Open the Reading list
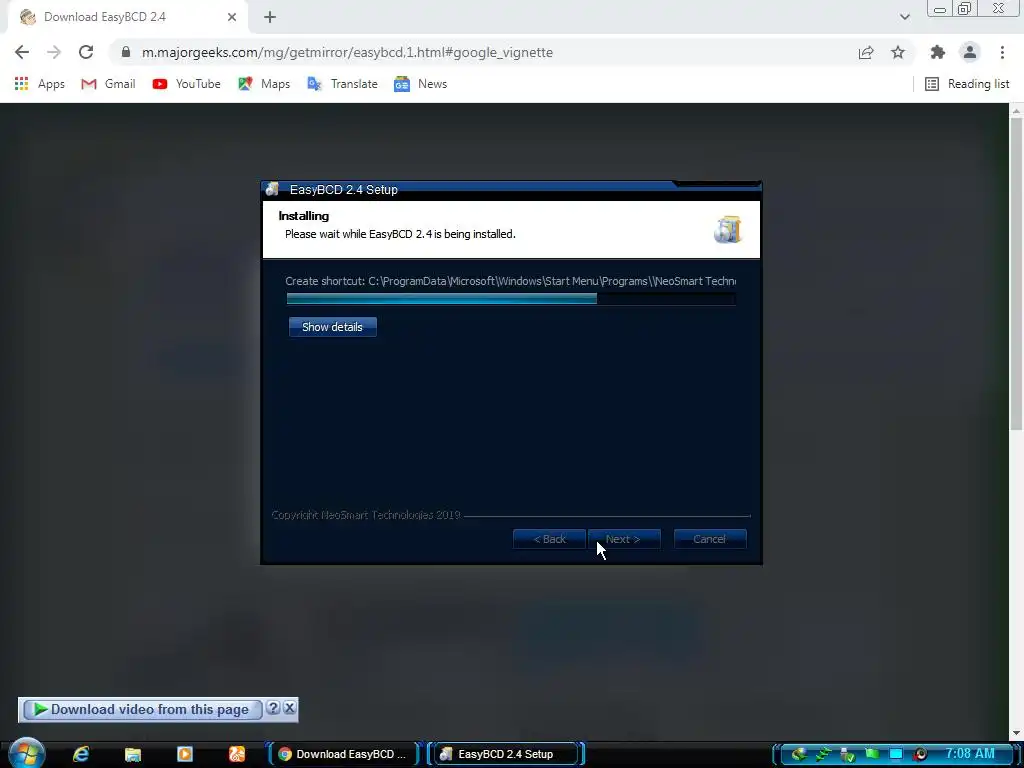1024x768 pixels. pyautogui.click(x=967, y=84)
